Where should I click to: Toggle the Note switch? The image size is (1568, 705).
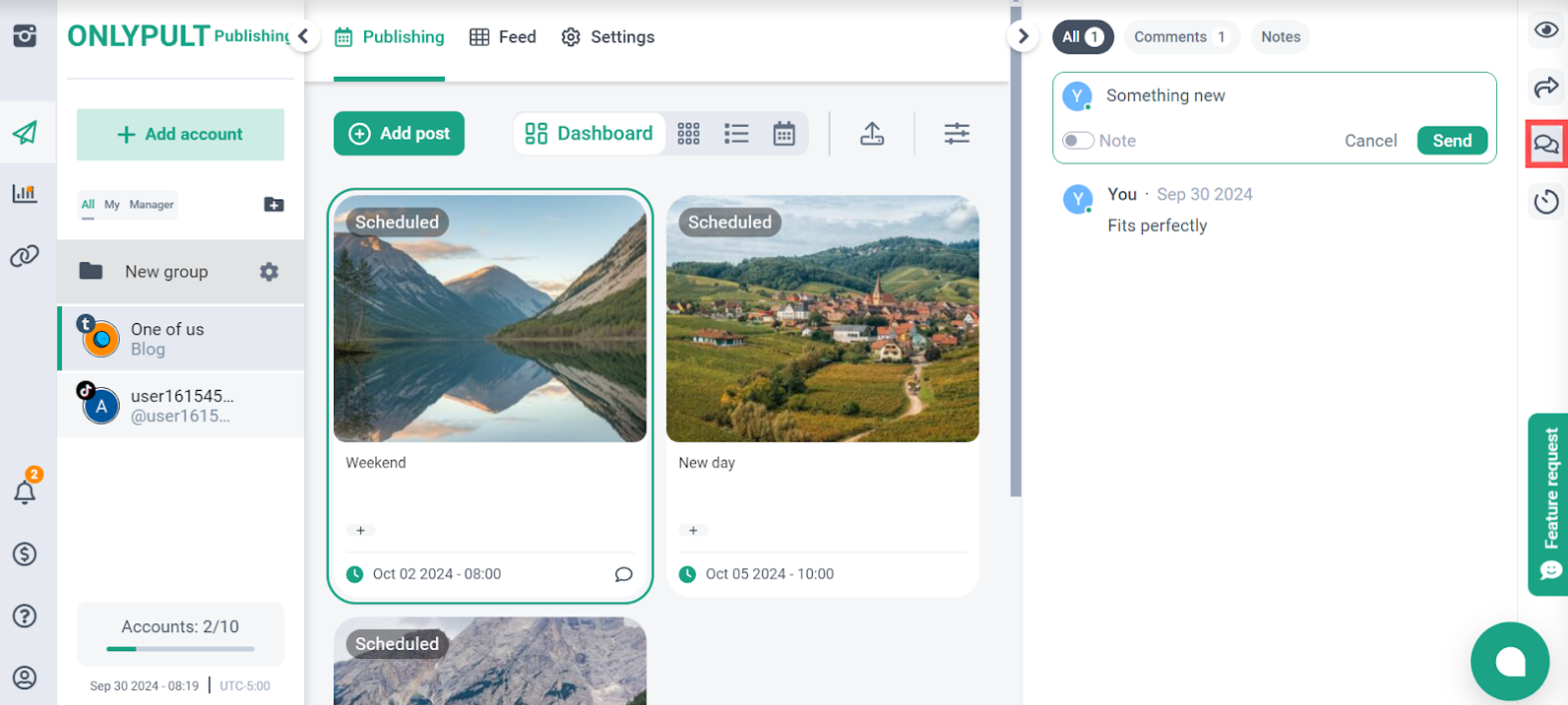pyautogui.click(x=1078, y=141)
